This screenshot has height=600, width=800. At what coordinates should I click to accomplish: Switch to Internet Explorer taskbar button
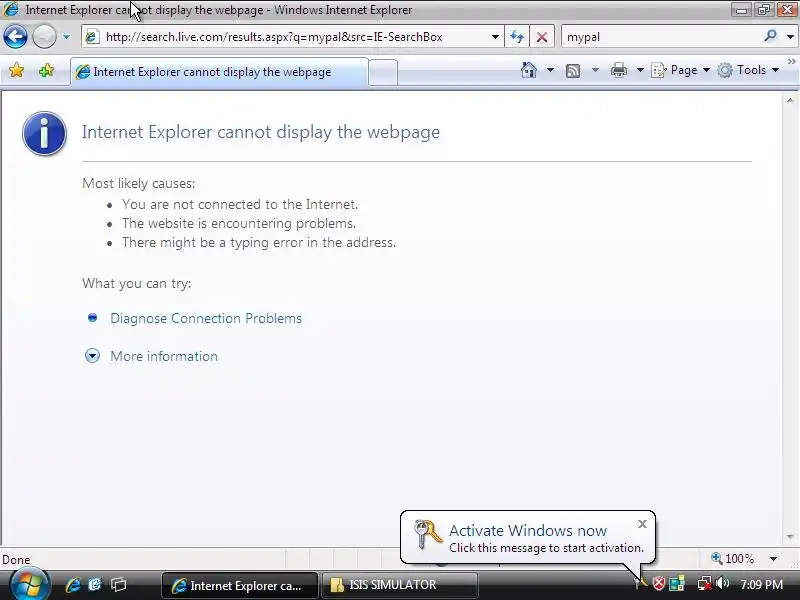240,585
